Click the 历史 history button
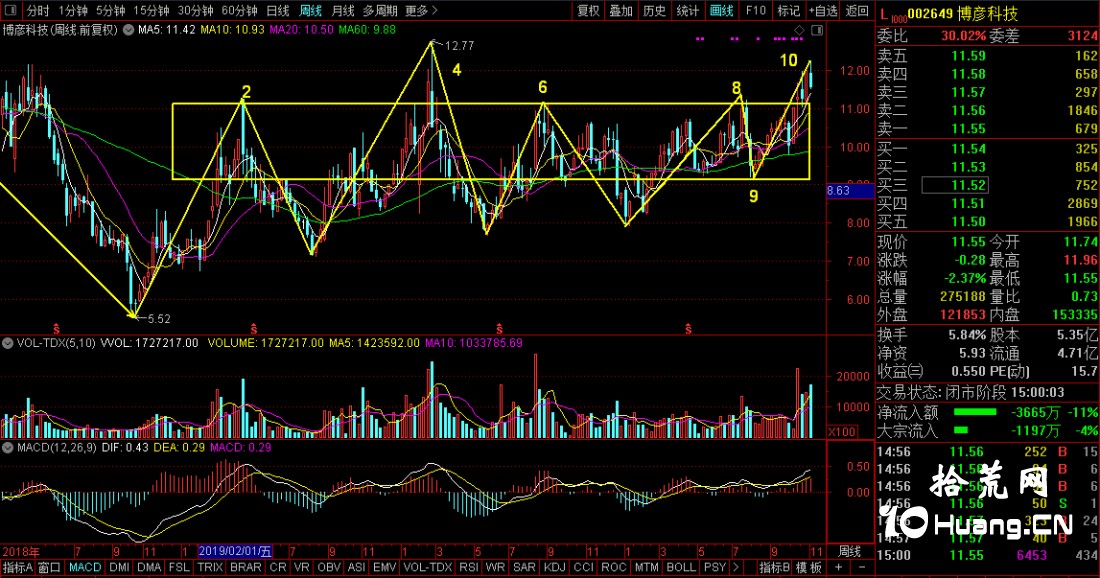The height and width of the screenshot is (578, 1100). click(x=655, y=11)
